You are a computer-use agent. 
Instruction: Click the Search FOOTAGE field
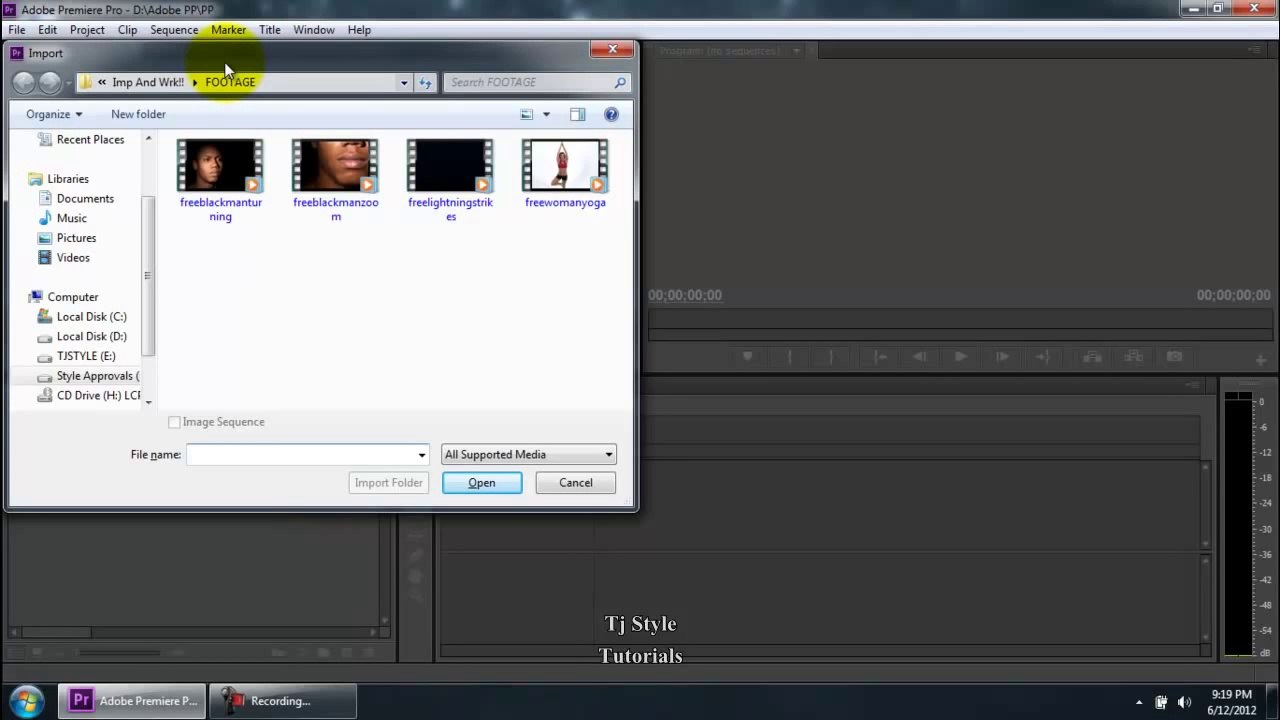pyautogui.click(x=530, y=83)
